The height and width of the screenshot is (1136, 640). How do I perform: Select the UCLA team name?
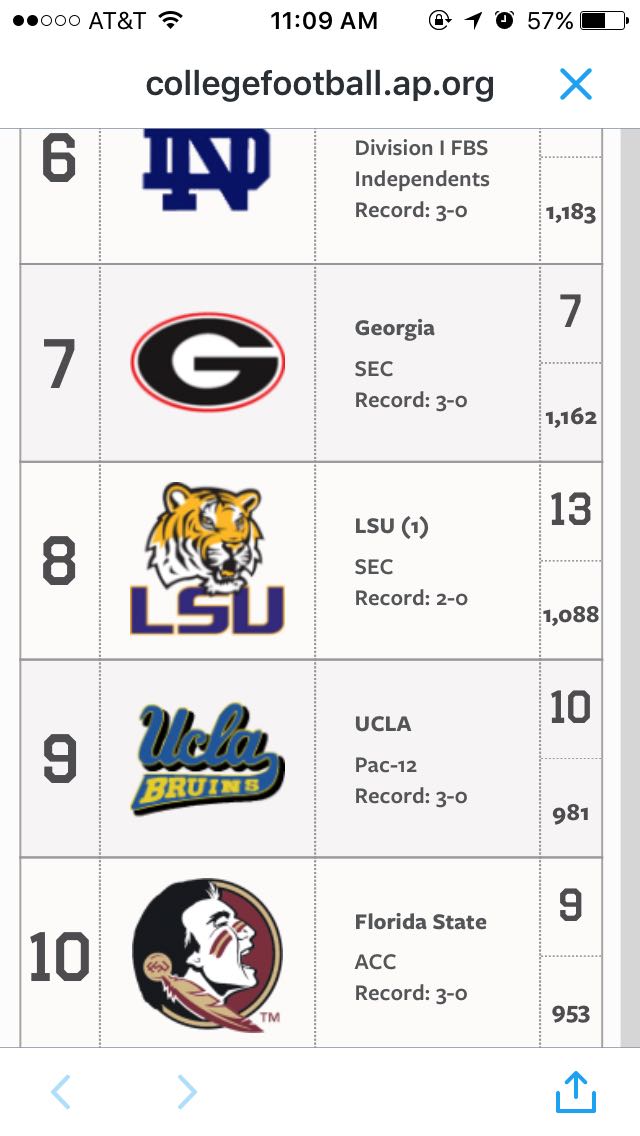(x=383, y=723)
